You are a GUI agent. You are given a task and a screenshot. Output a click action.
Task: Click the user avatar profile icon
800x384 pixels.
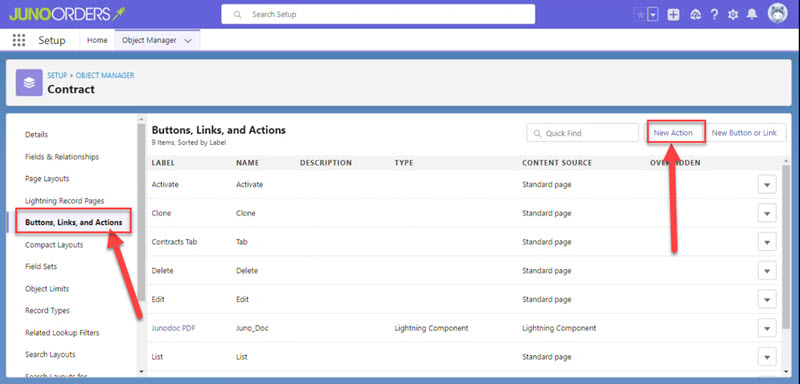tap(778, 14)
